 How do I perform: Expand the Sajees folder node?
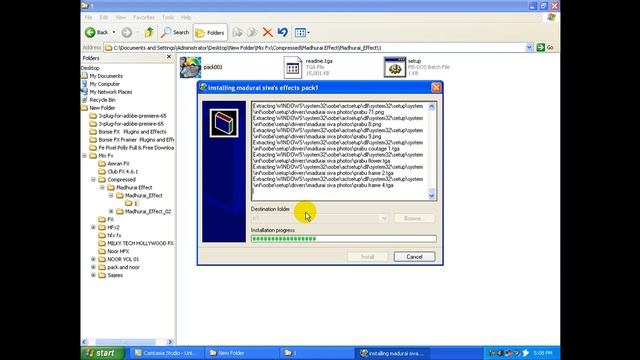93,275
